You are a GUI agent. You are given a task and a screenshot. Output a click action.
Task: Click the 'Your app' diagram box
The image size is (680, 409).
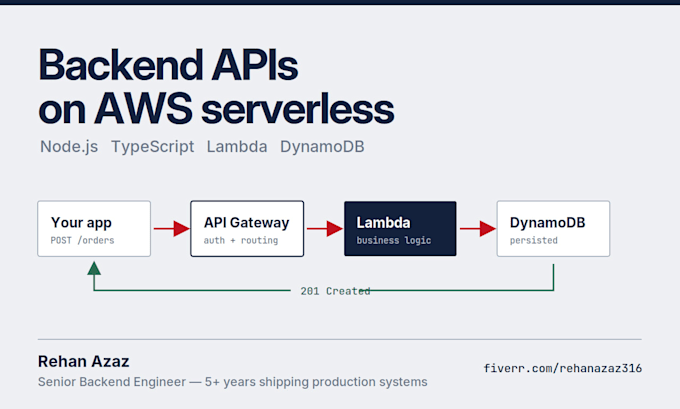coord(94,229)
